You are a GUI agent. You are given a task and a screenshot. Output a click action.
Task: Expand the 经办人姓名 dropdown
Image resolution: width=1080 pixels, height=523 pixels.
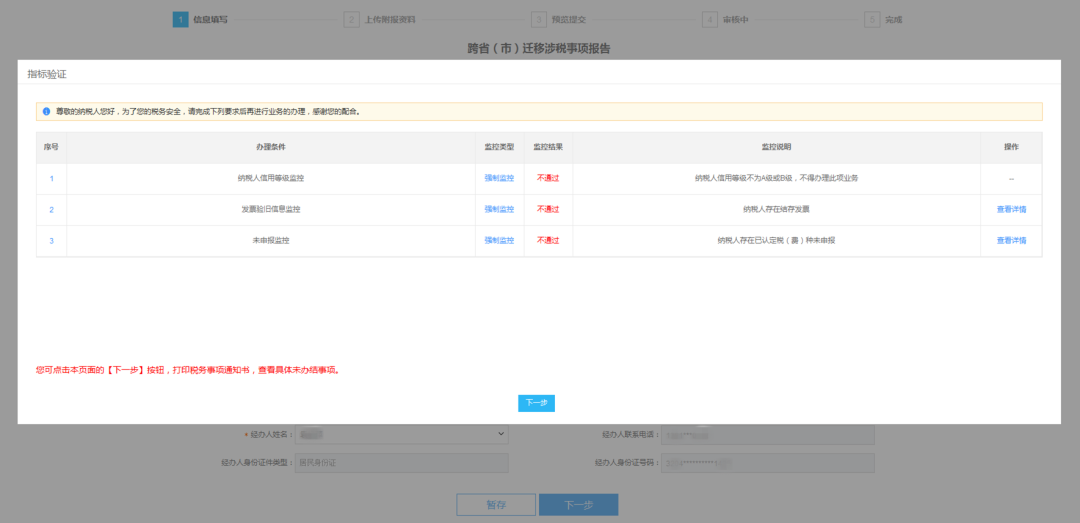click(402, 435)
